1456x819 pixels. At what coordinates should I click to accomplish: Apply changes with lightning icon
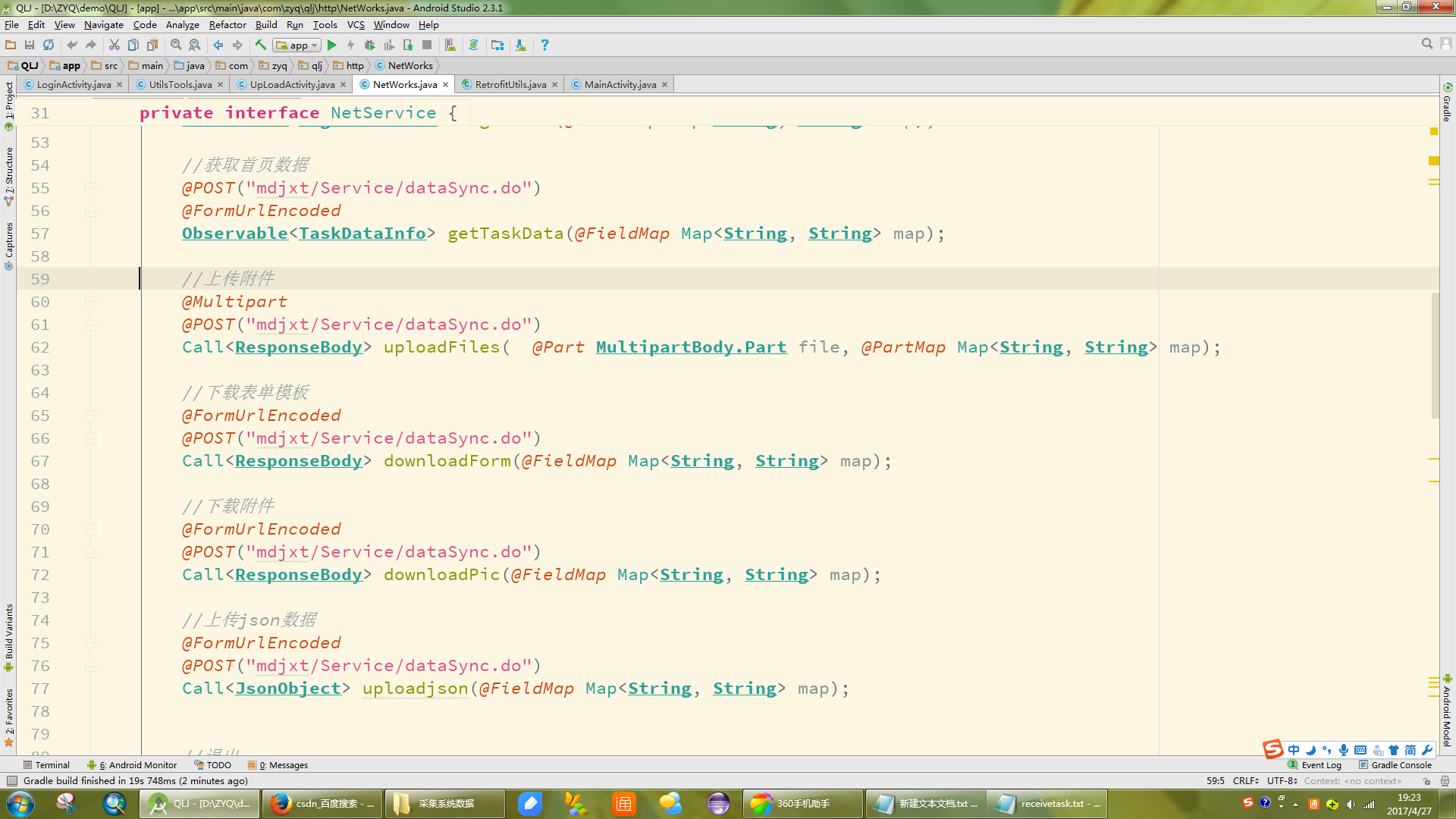[x=351, y=45]
